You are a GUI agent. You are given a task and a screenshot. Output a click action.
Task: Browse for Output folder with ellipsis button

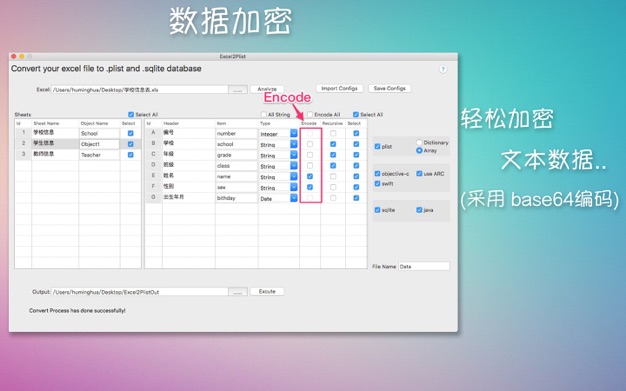[x=238, y=292]
